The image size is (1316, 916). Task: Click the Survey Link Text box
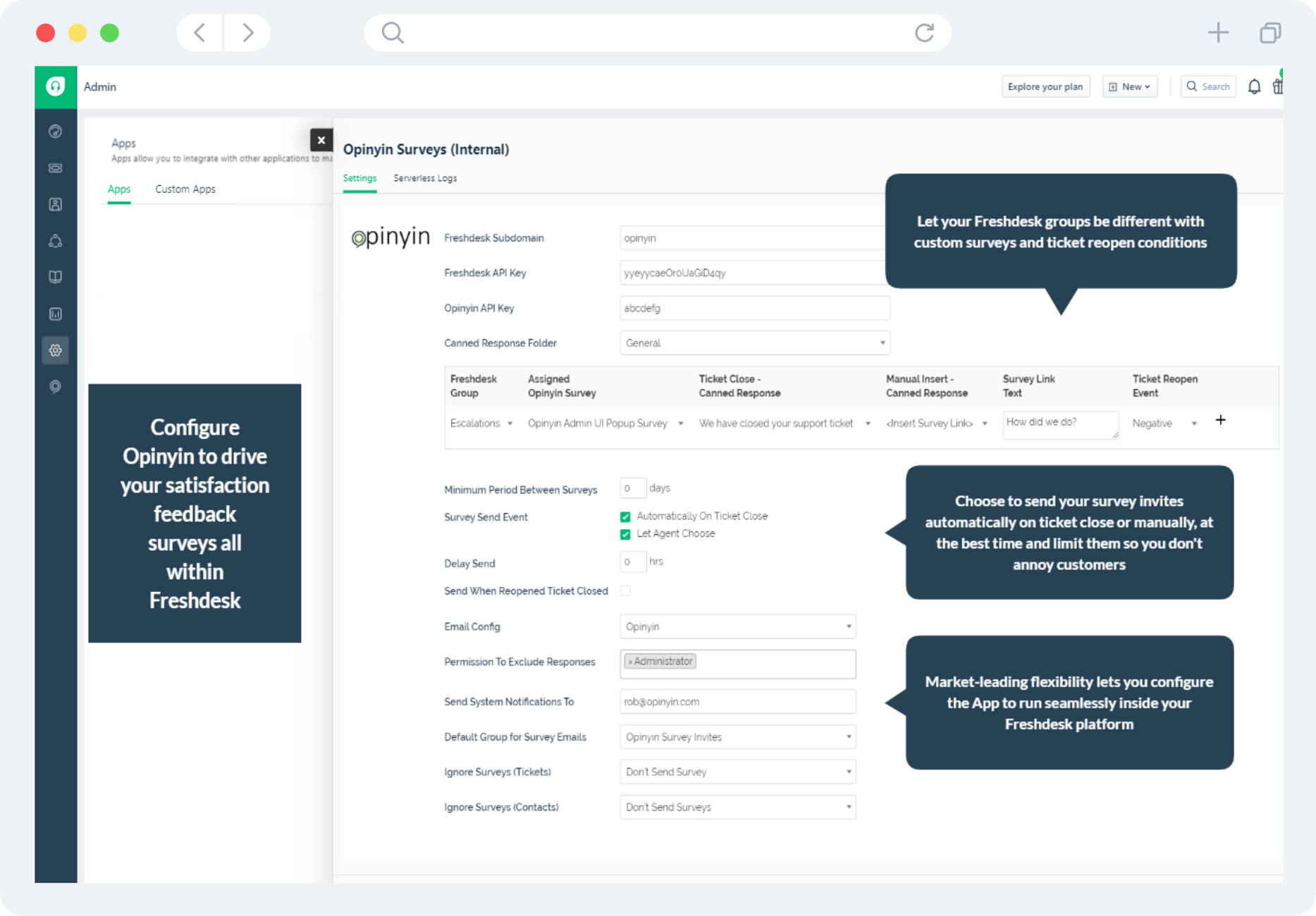1061,425
